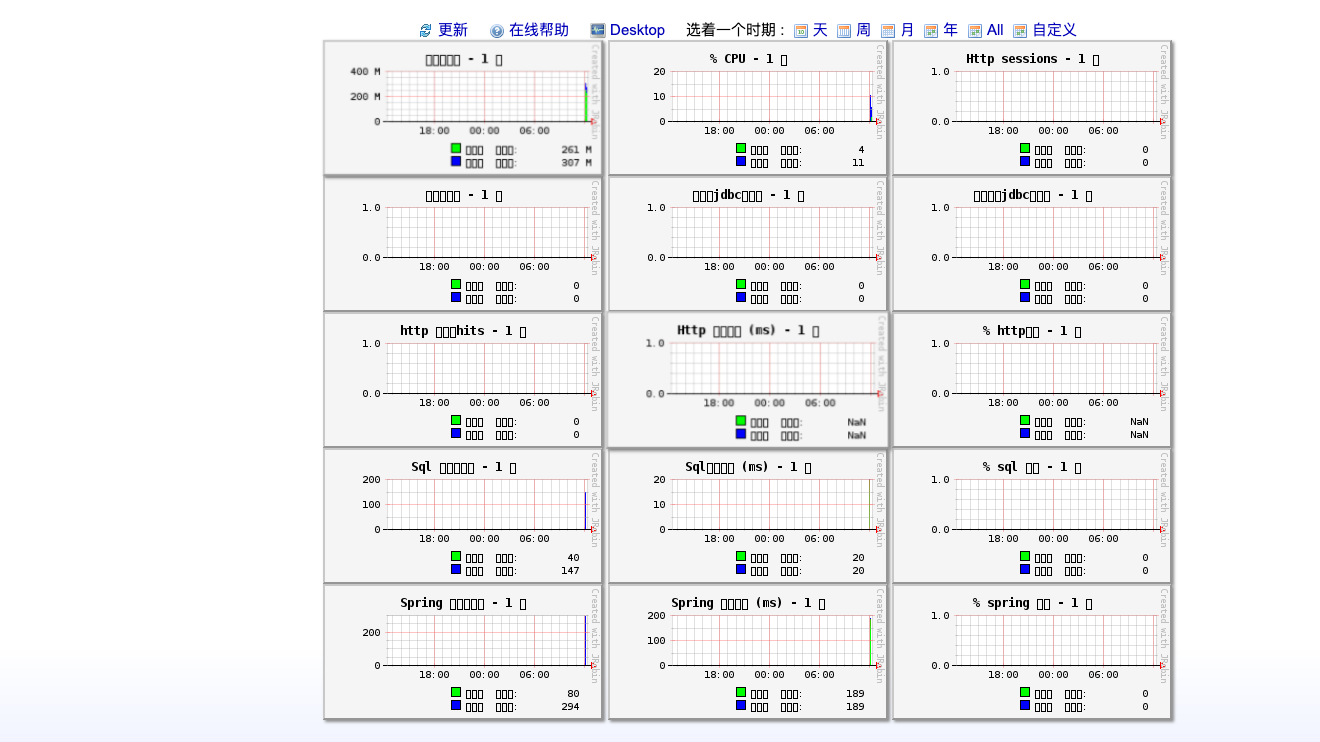Open the Spring (ms) times graph
The height and width of the screenshot is (742, 1320).
point(747,652)
